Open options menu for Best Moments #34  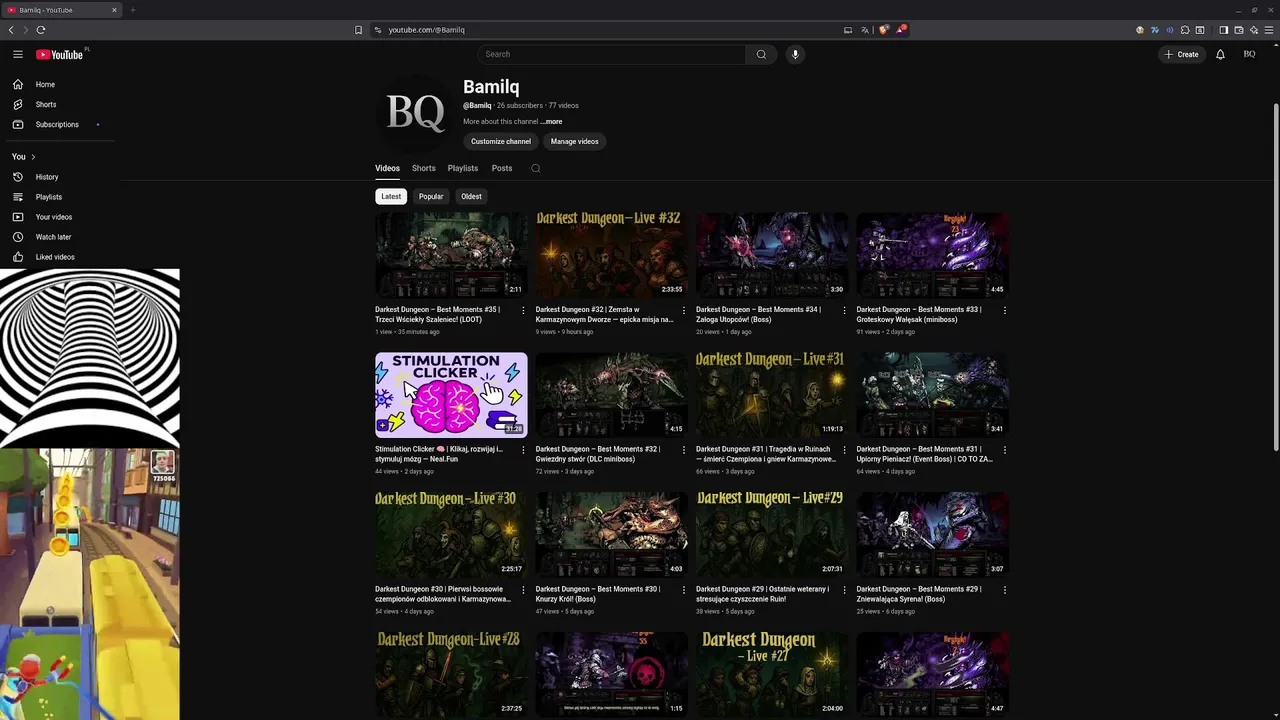pos(844,311)
